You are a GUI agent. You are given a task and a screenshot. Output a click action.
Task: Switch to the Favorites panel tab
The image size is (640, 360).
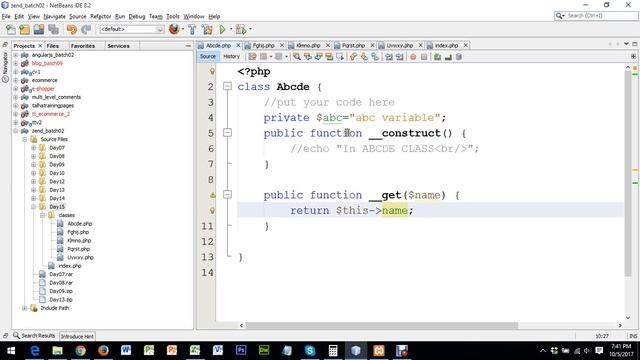[82, 46]
